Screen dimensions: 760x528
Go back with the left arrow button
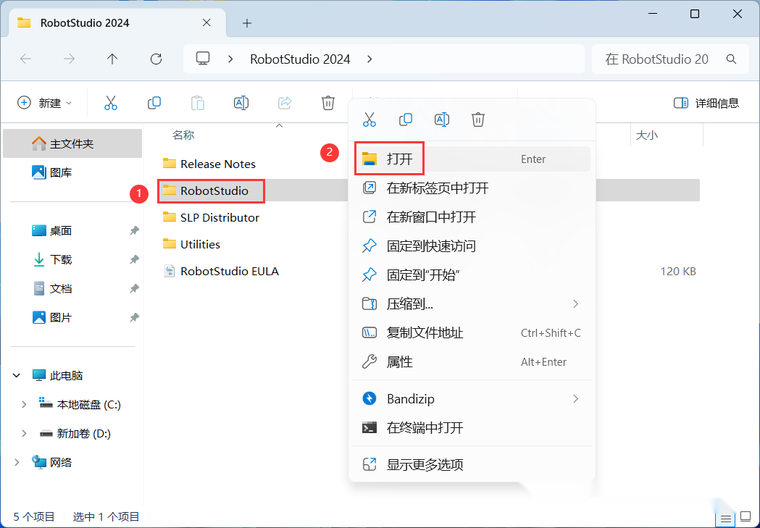26,59
